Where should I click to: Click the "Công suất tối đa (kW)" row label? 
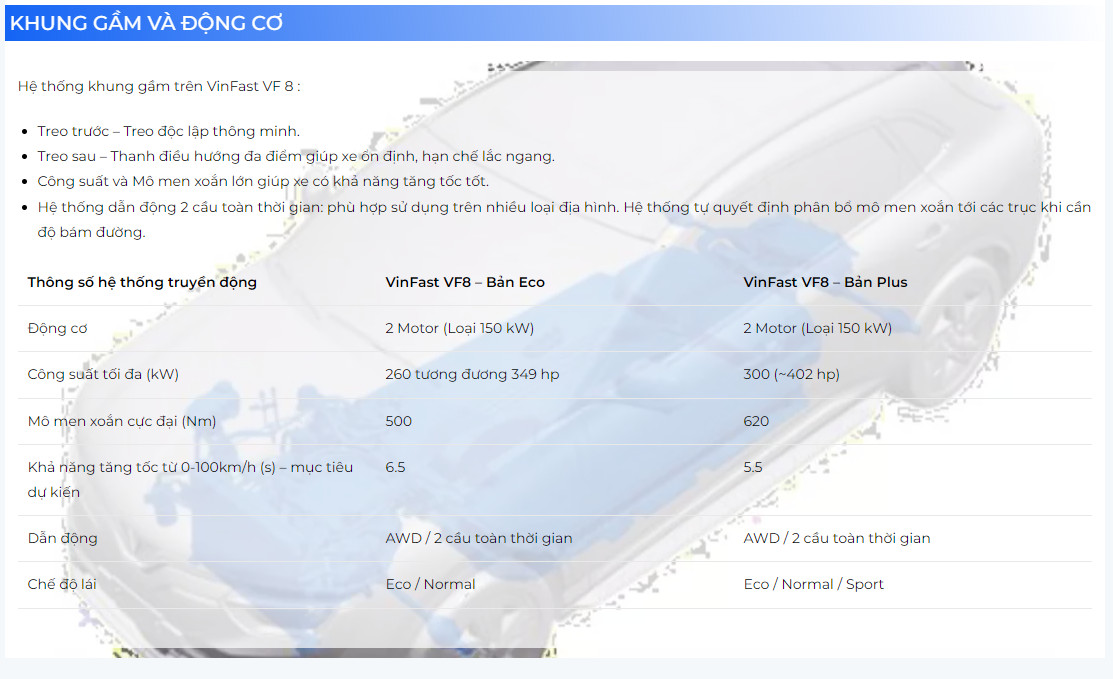click(103, 374)
